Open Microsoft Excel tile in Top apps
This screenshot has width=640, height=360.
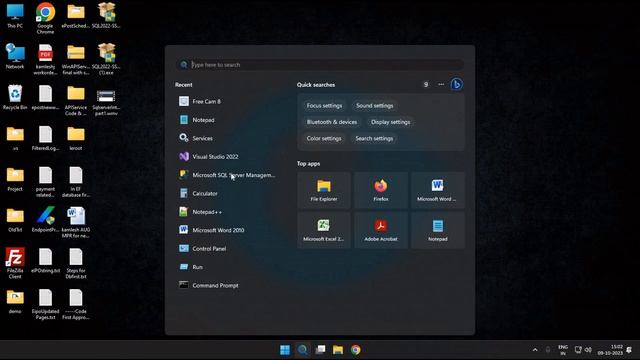click(324, 230)
